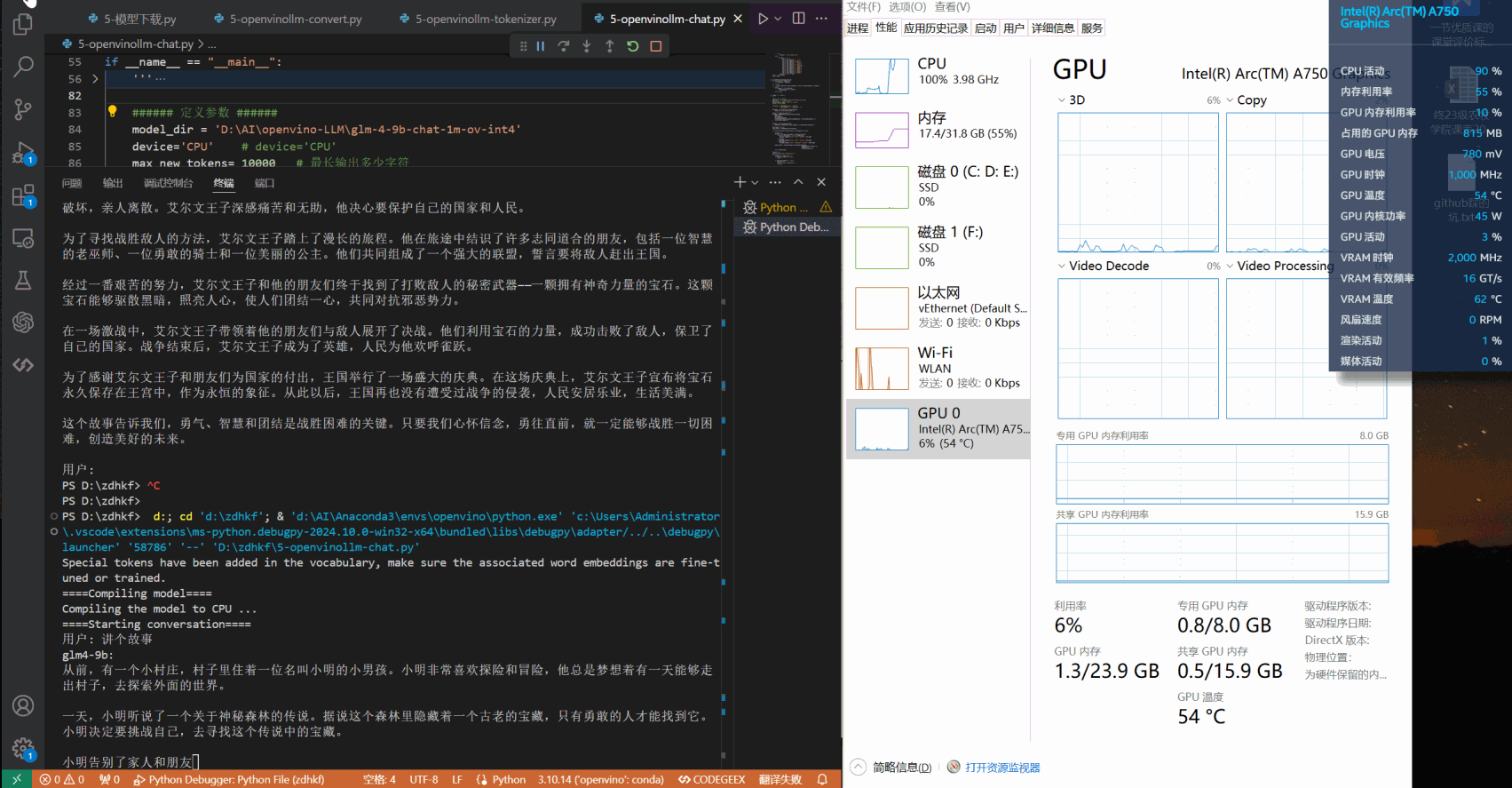This screenshot has height=788, width=1512.
Task: Select the Wi-Fi WLAN entry
Action: (938, 368)
